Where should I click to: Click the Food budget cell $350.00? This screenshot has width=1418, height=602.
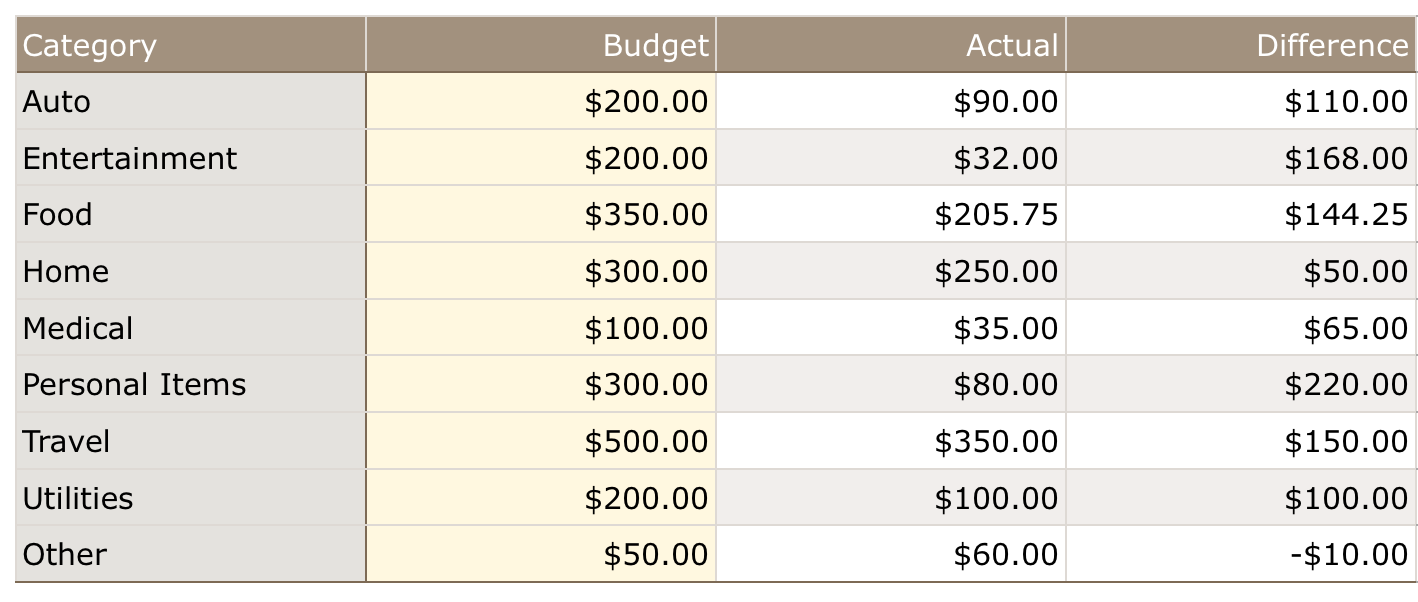tap(541, 214)
